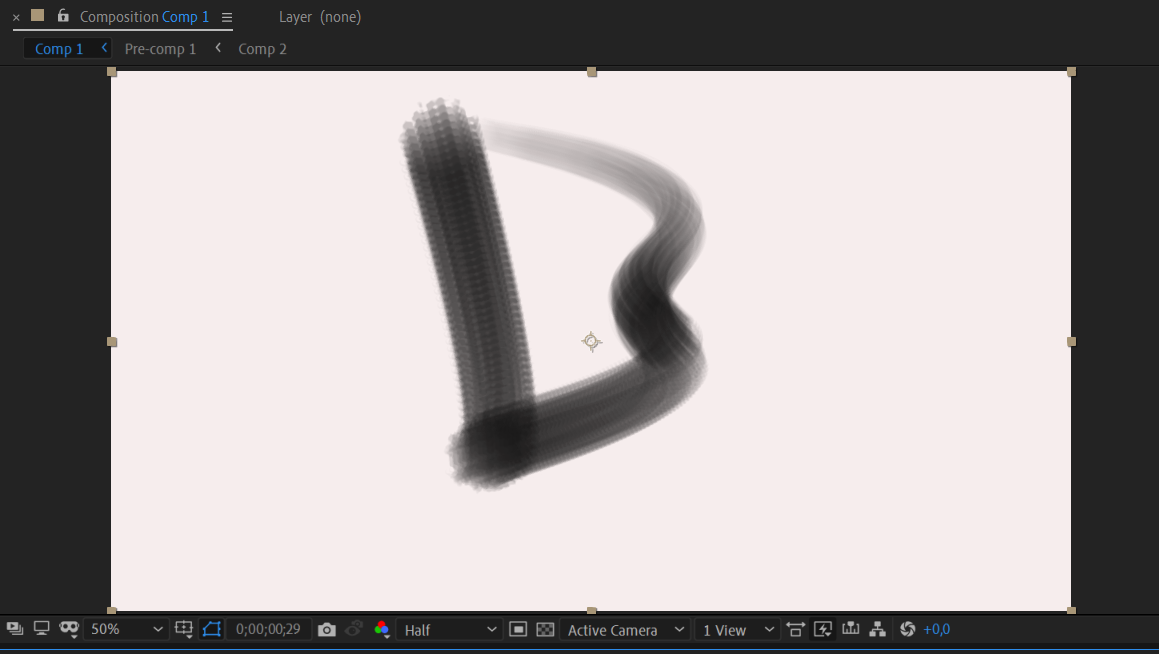Toggle the Transparency Grid checkerboard
The height and width of the screenshot is (654, 1159).
[545, 629]
